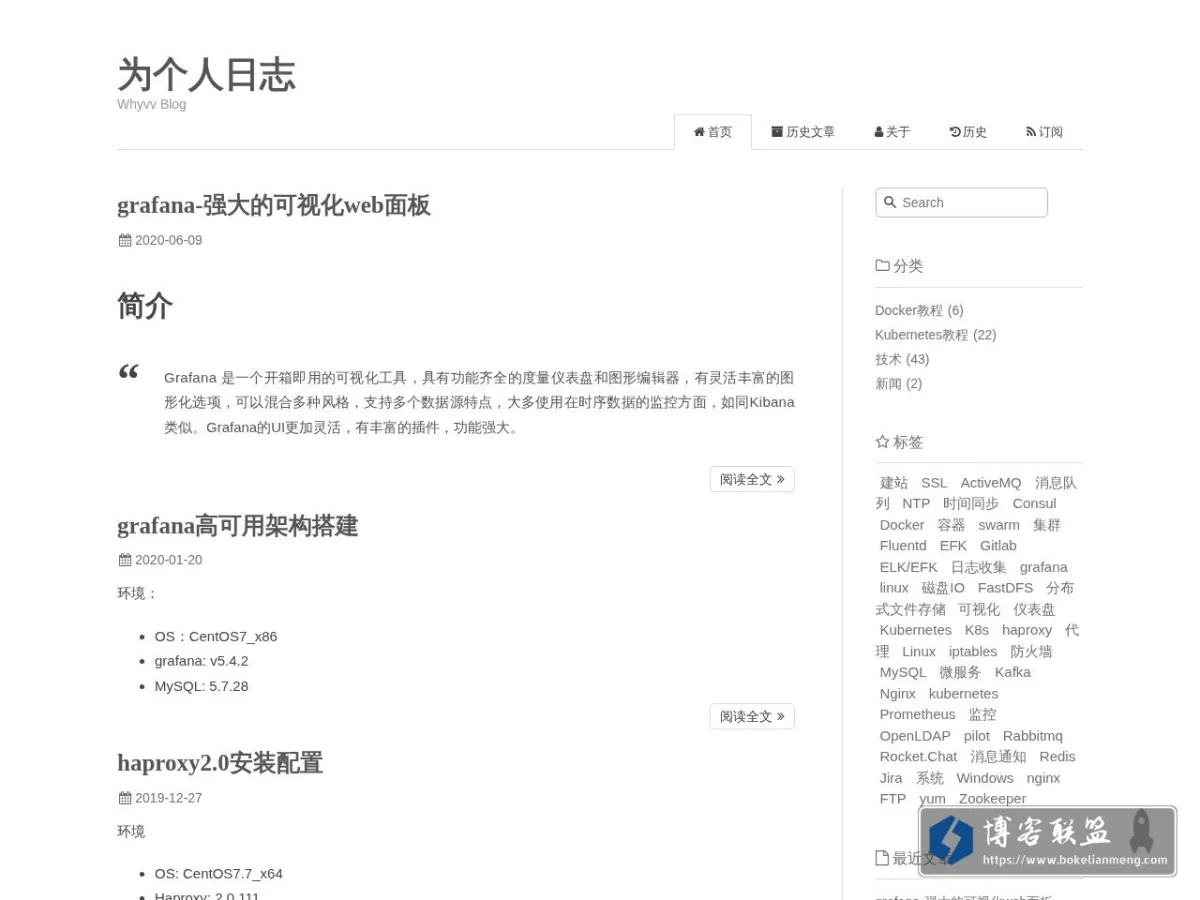Select the Windows tag

985,778
